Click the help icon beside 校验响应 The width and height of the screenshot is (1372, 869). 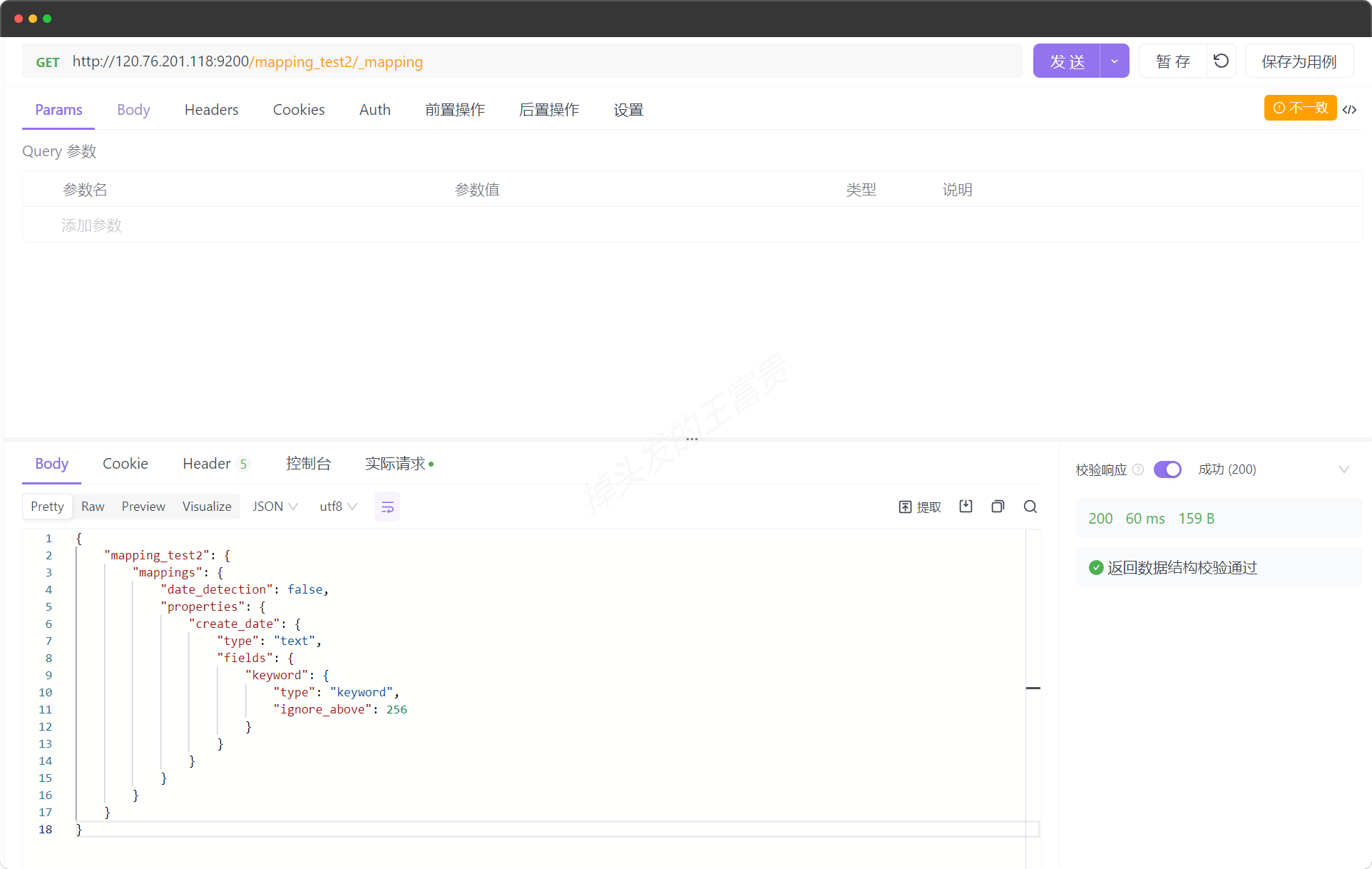[1138, 469]
